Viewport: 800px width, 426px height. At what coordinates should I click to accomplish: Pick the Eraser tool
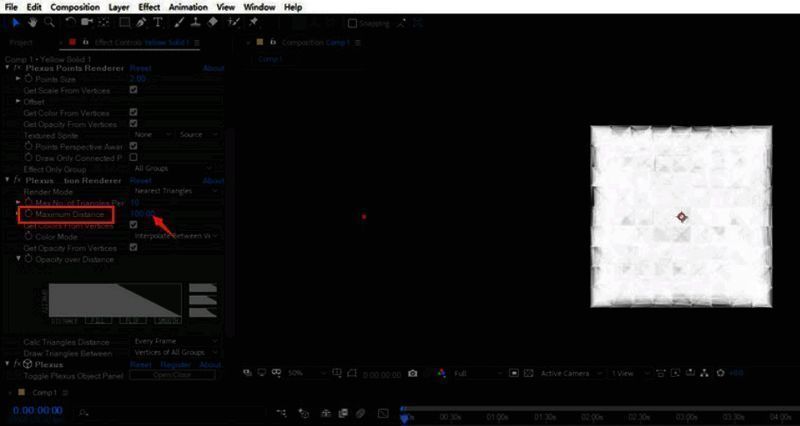click(213, 23)
